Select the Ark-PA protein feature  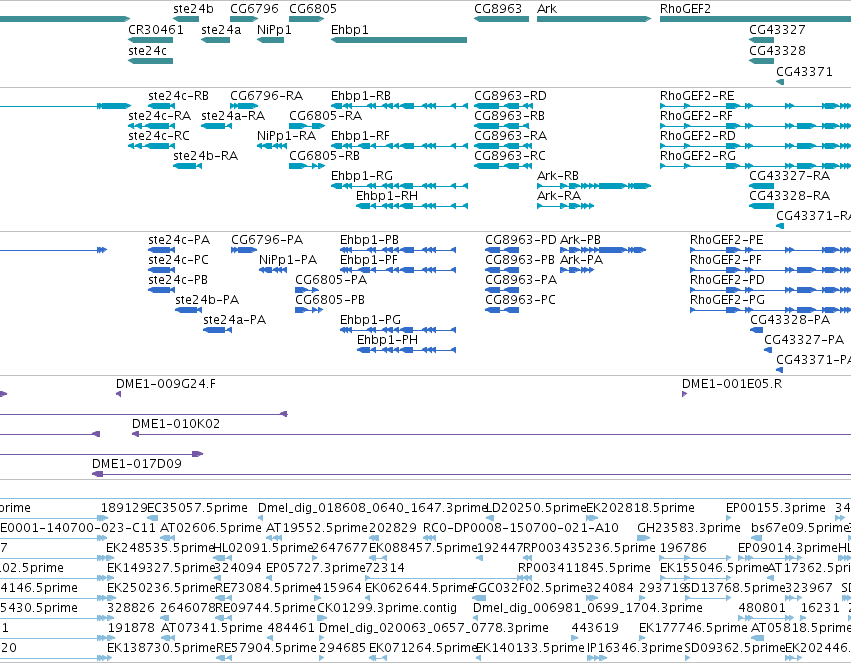click(577, 270)
